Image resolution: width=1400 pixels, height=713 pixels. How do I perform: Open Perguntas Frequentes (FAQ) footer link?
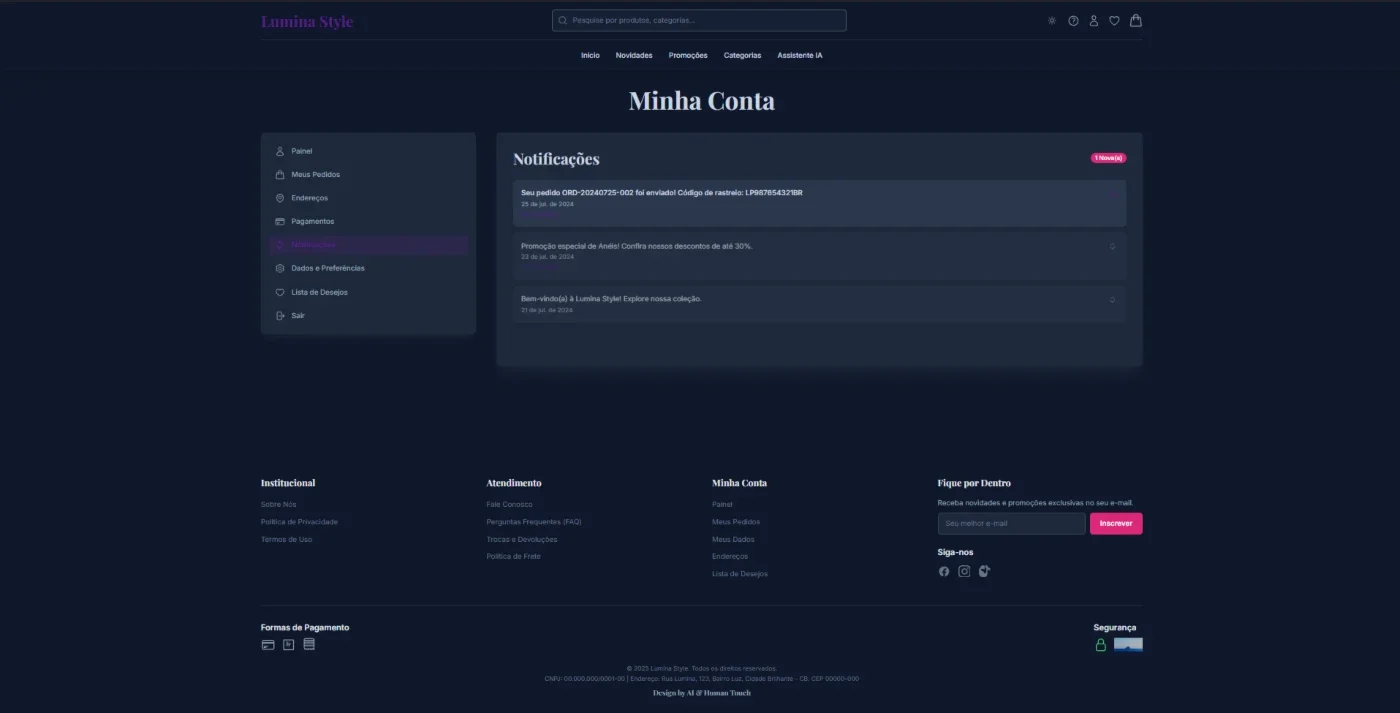click(534, 522)
